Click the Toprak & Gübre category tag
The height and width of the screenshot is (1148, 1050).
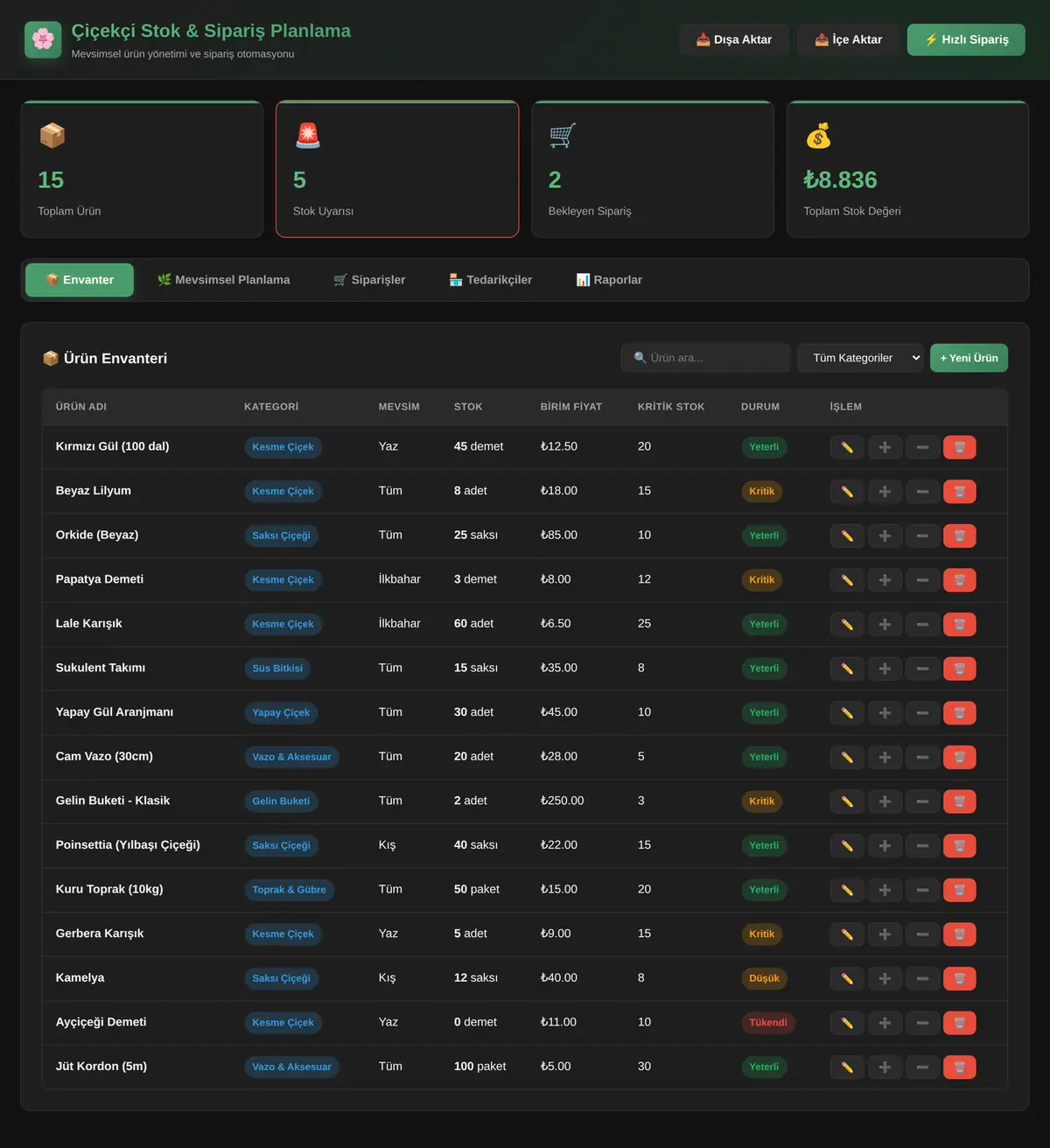289,890
